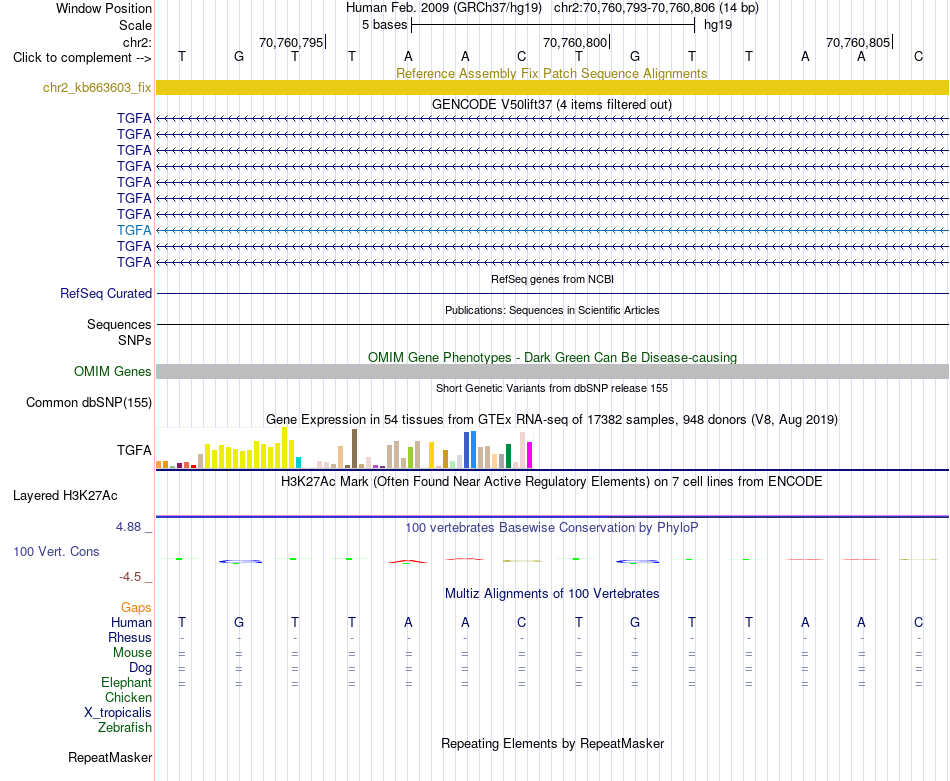Screen dimensions: 950x781
Task: Open the OMIM Genes track label
Action: click(113, 371)
